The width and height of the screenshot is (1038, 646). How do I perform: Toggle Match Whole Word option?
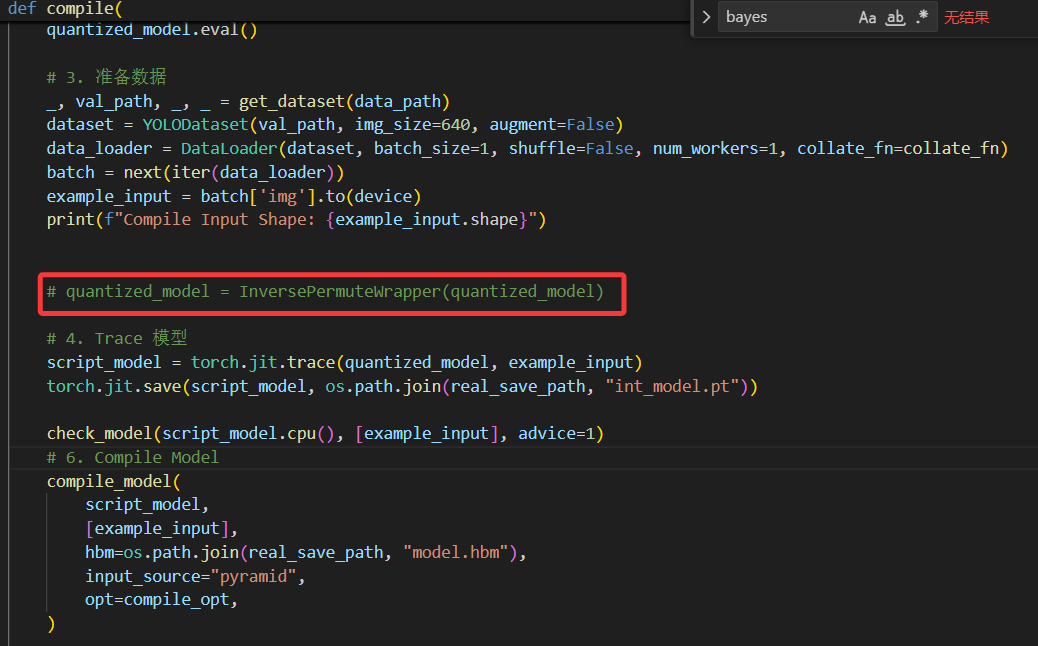[x=895, y=17]
